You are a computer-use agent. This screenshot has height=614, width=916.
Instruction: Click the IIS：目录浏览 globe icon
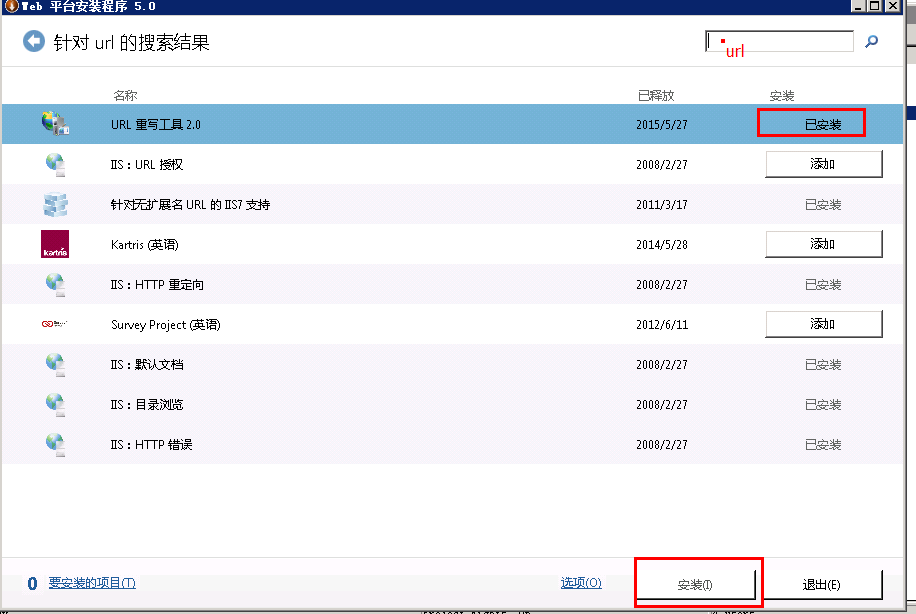[x=55, y=404]
